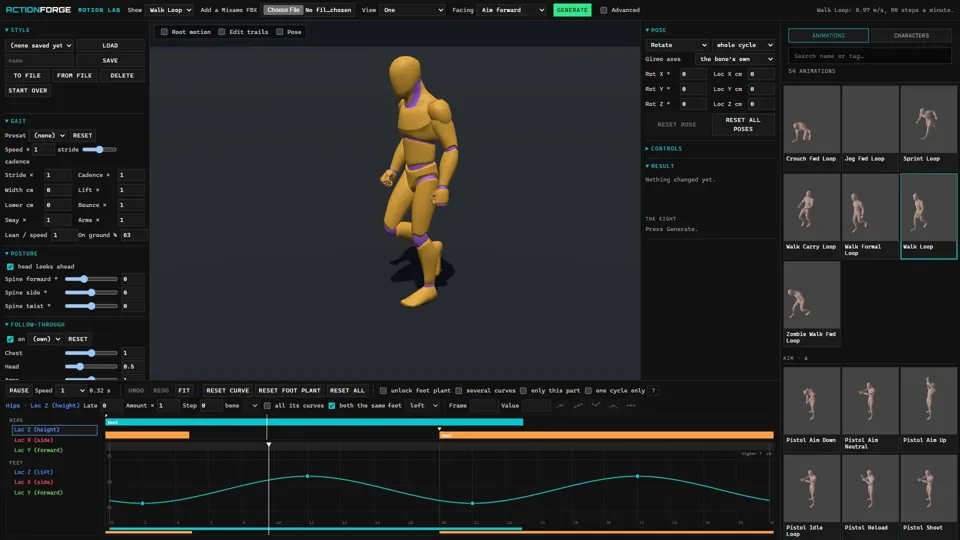
Task: Adjust the stride cadence slider
Action: click(x=99, y=149)
